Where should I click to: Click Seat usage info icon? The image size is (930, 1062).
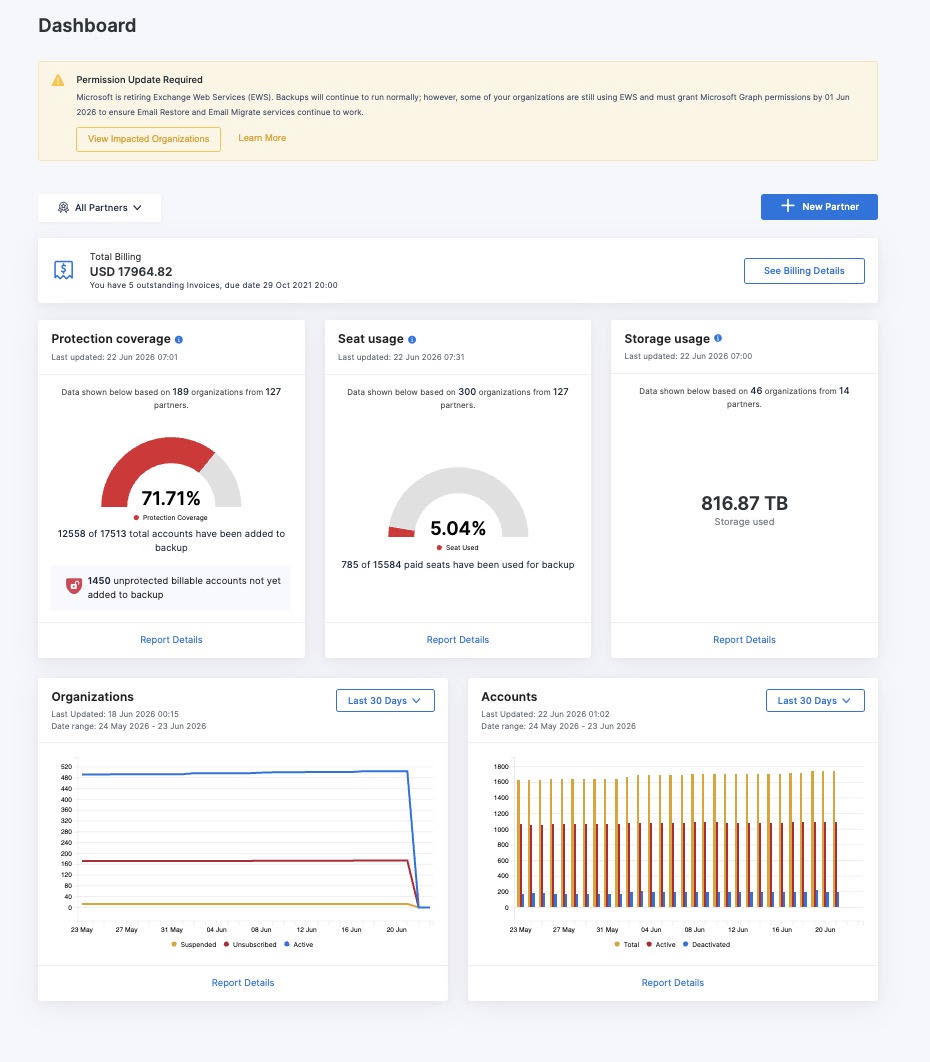pyautogui.click(x=412, y=339)
